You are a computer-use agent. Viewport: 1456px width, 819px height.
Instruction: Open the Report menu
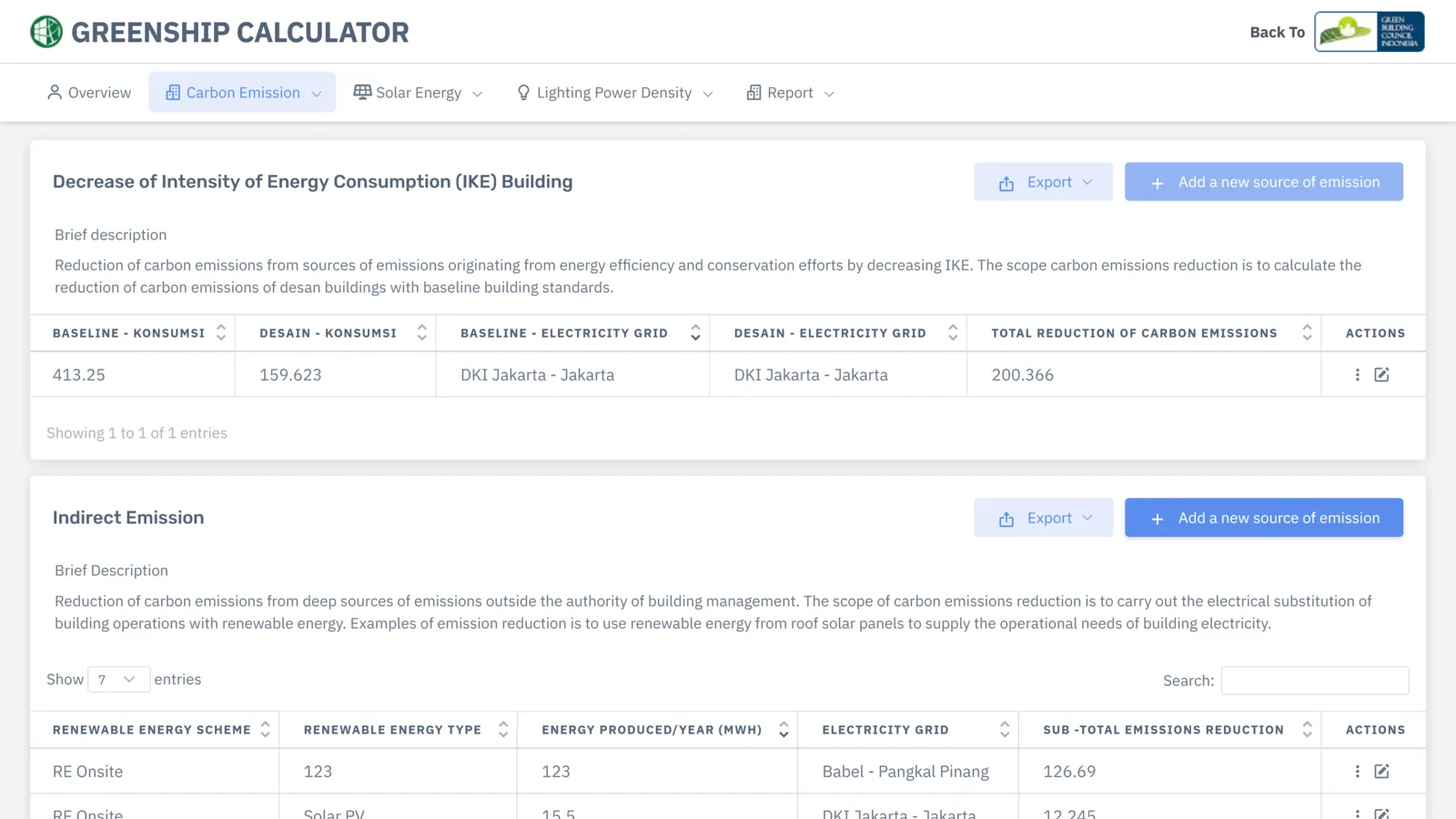click(791, 93)
